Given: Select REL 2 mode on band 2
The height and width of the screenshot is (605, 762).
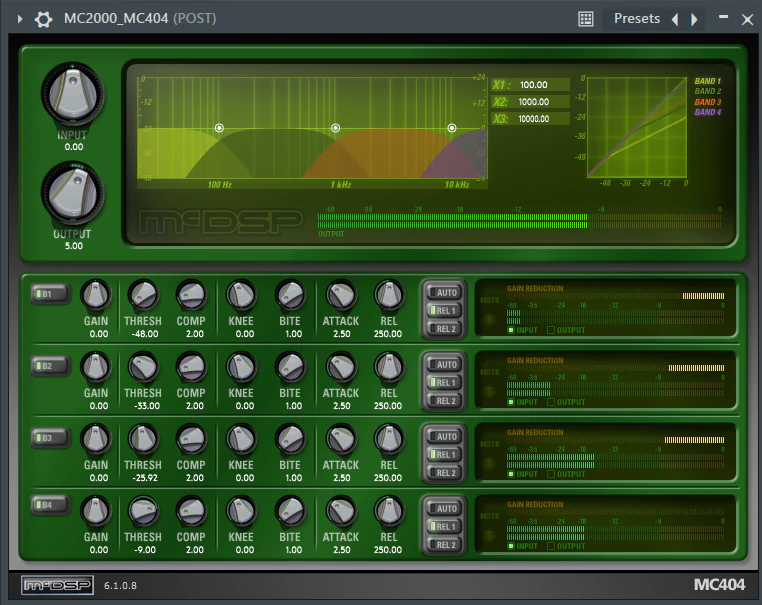Looking at the screenshot, I should tap(444, 401).
